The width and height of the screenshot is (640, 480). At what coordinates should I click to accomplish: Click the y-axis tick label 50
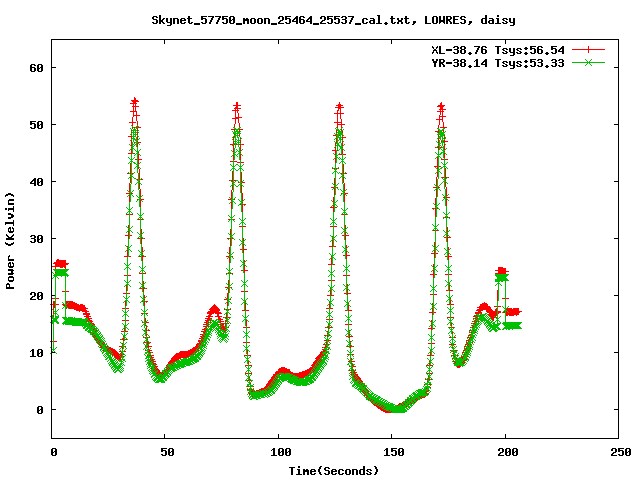click(x=36, y=125)
